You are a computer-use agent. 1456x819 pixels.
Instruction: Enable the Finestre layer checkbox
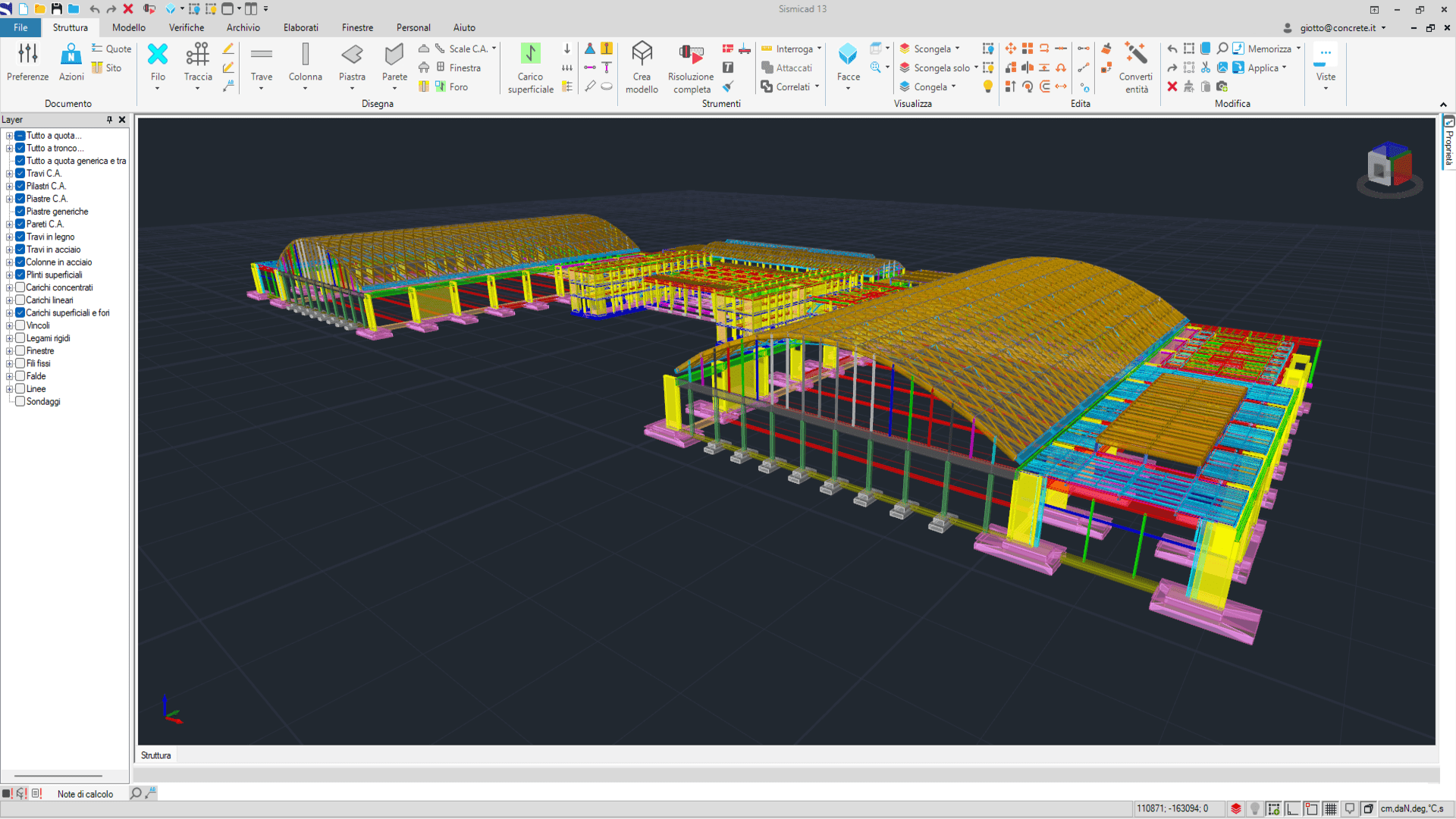20,351
